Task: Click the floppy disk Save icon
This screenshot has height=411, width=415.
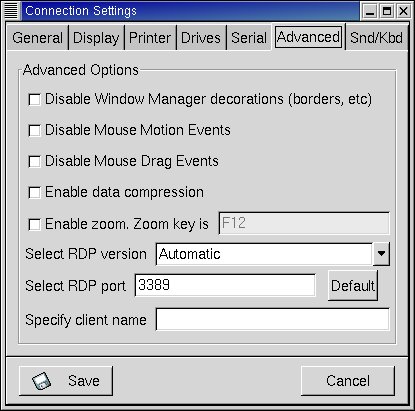Action: (42, 381)
